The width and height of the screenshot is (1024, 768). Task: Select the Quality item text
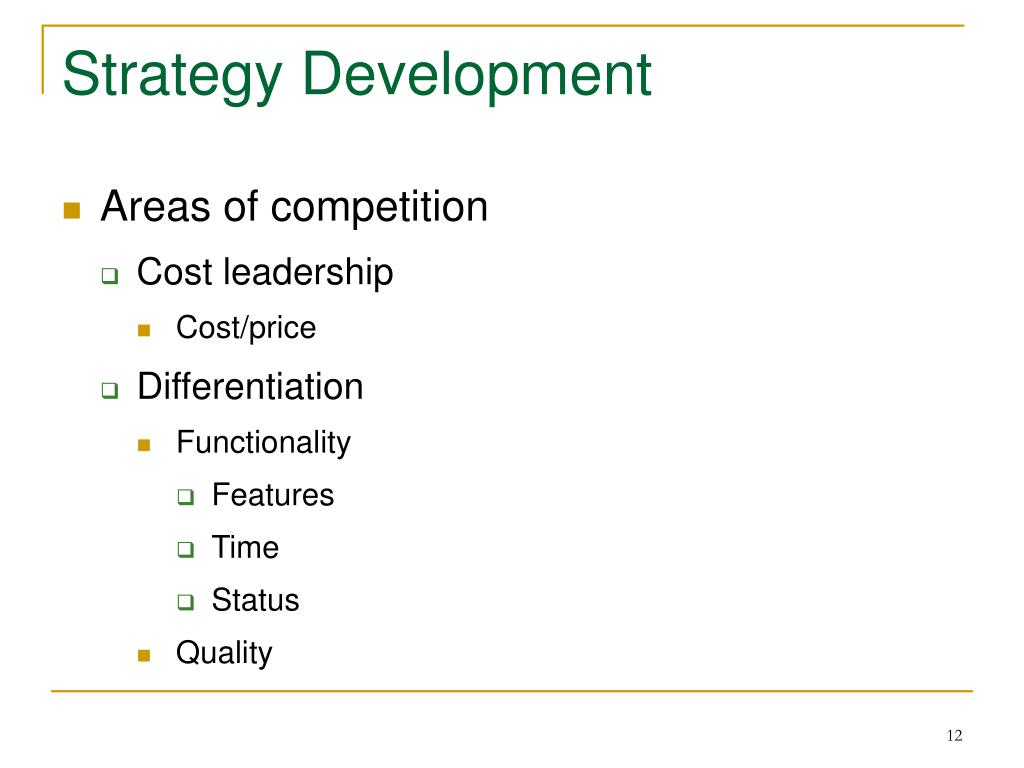pyautogui.click(x=225, y=654)
